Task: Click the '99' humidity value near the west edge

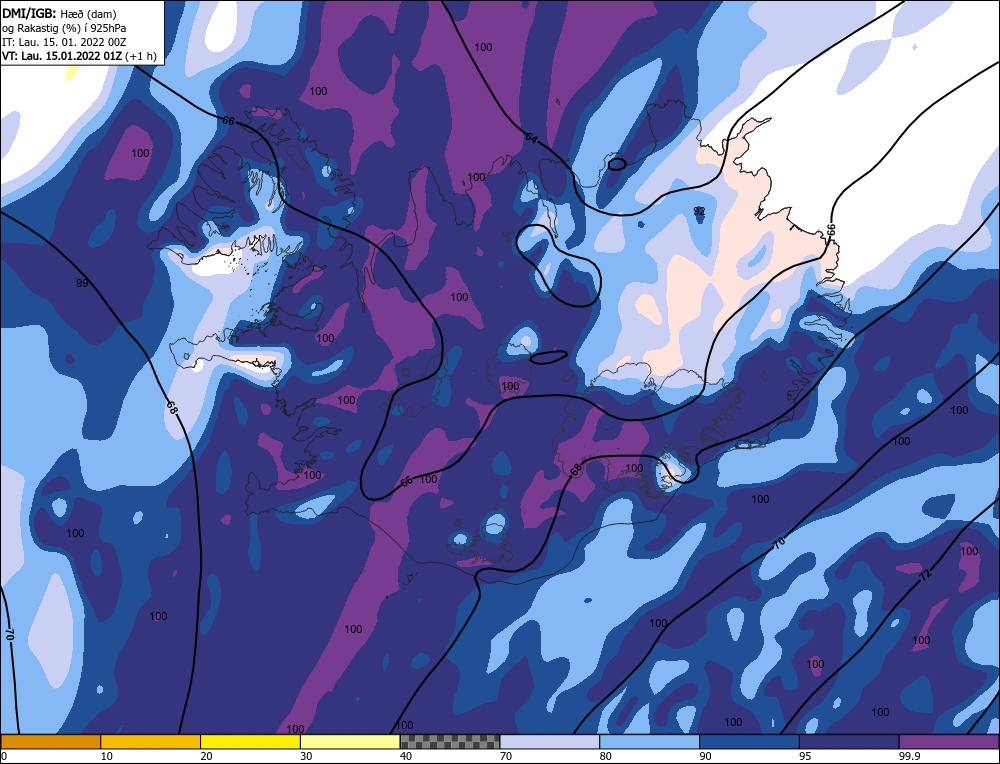Action: 82,283
